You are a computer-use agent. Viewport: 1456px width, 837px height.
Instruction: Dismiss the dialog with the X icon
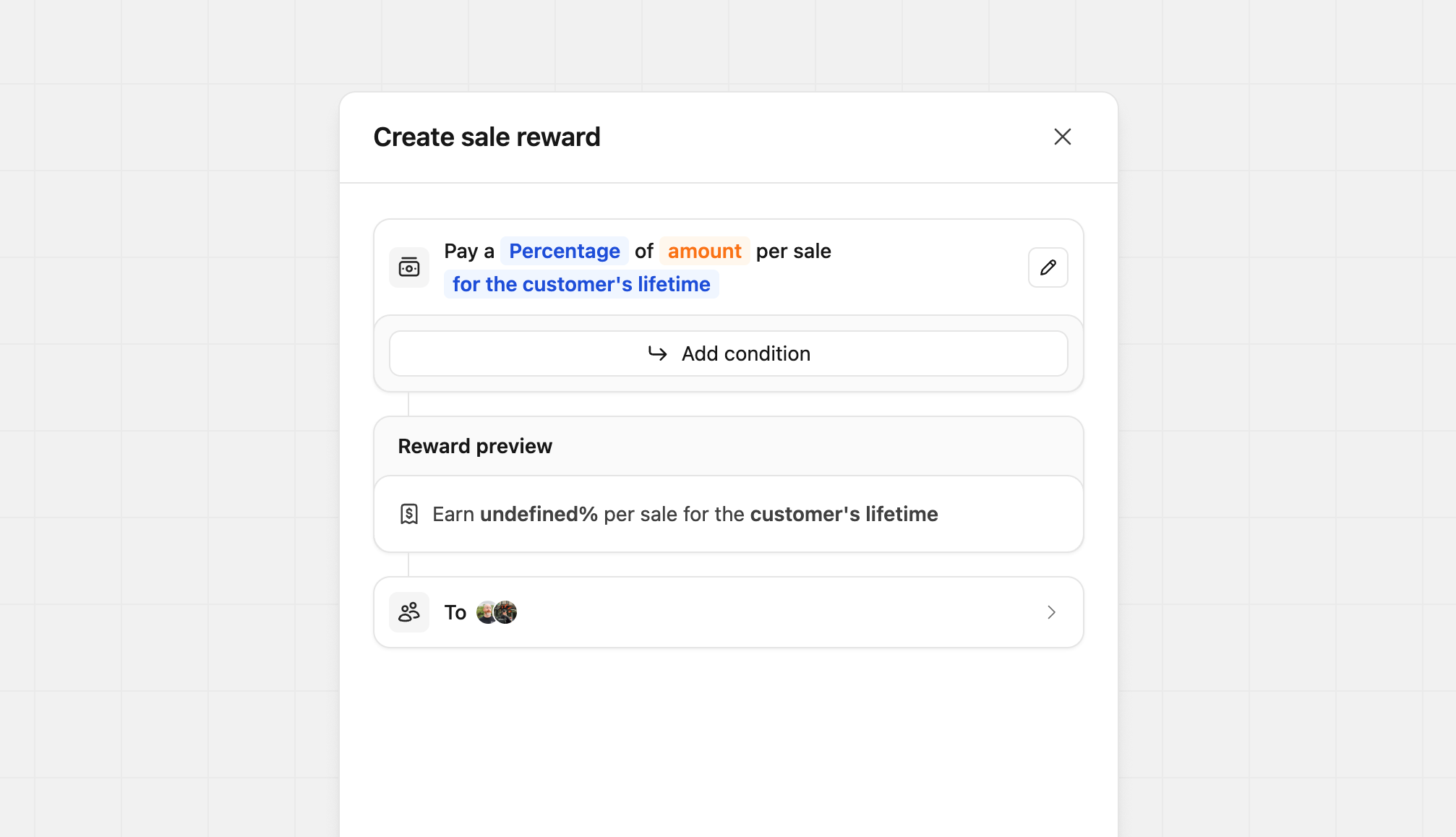(x=1062, y=137)
